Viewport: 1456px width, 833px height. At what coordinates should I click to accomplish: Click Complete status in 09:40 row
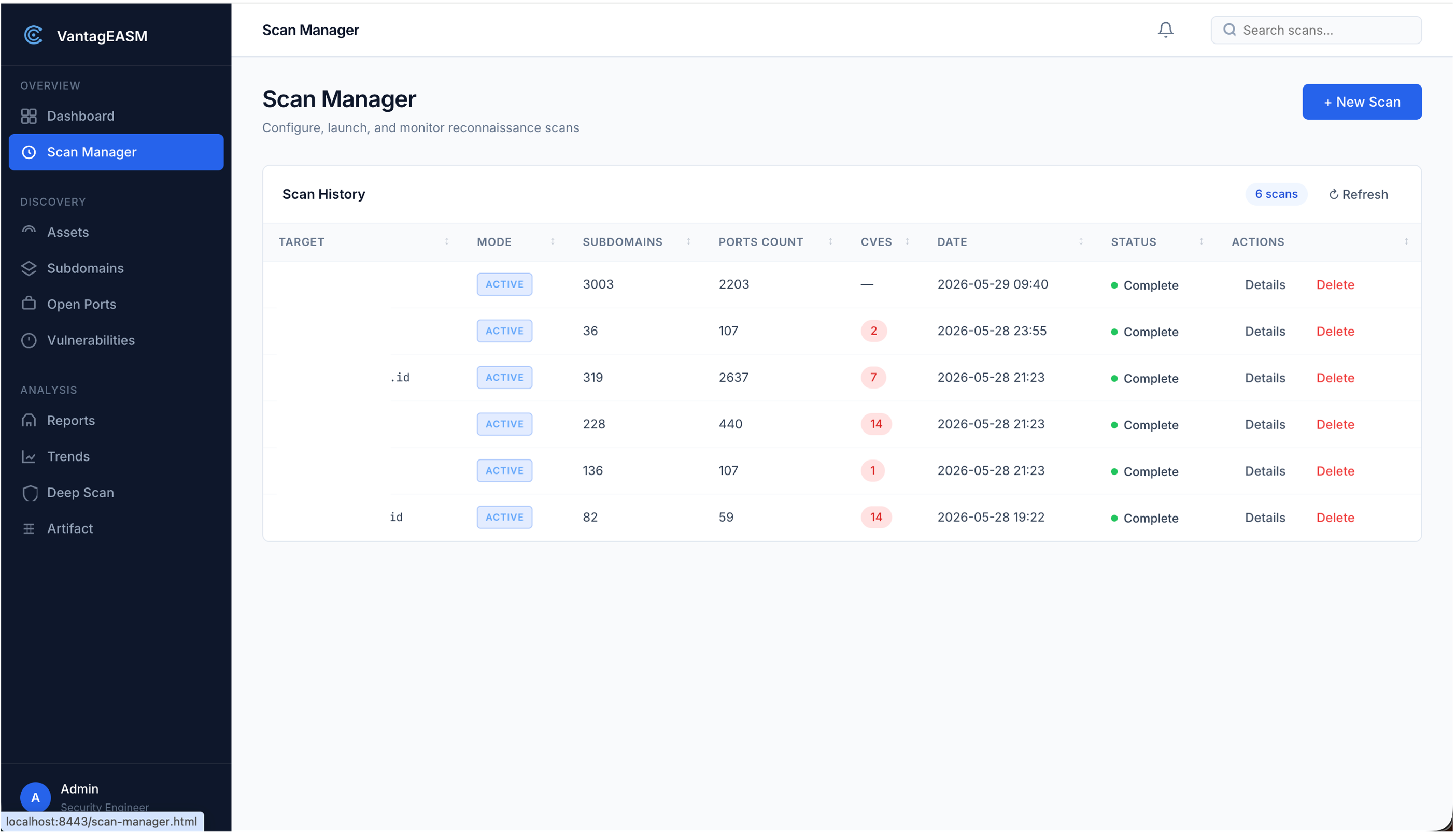click(x=1145, y=285)
